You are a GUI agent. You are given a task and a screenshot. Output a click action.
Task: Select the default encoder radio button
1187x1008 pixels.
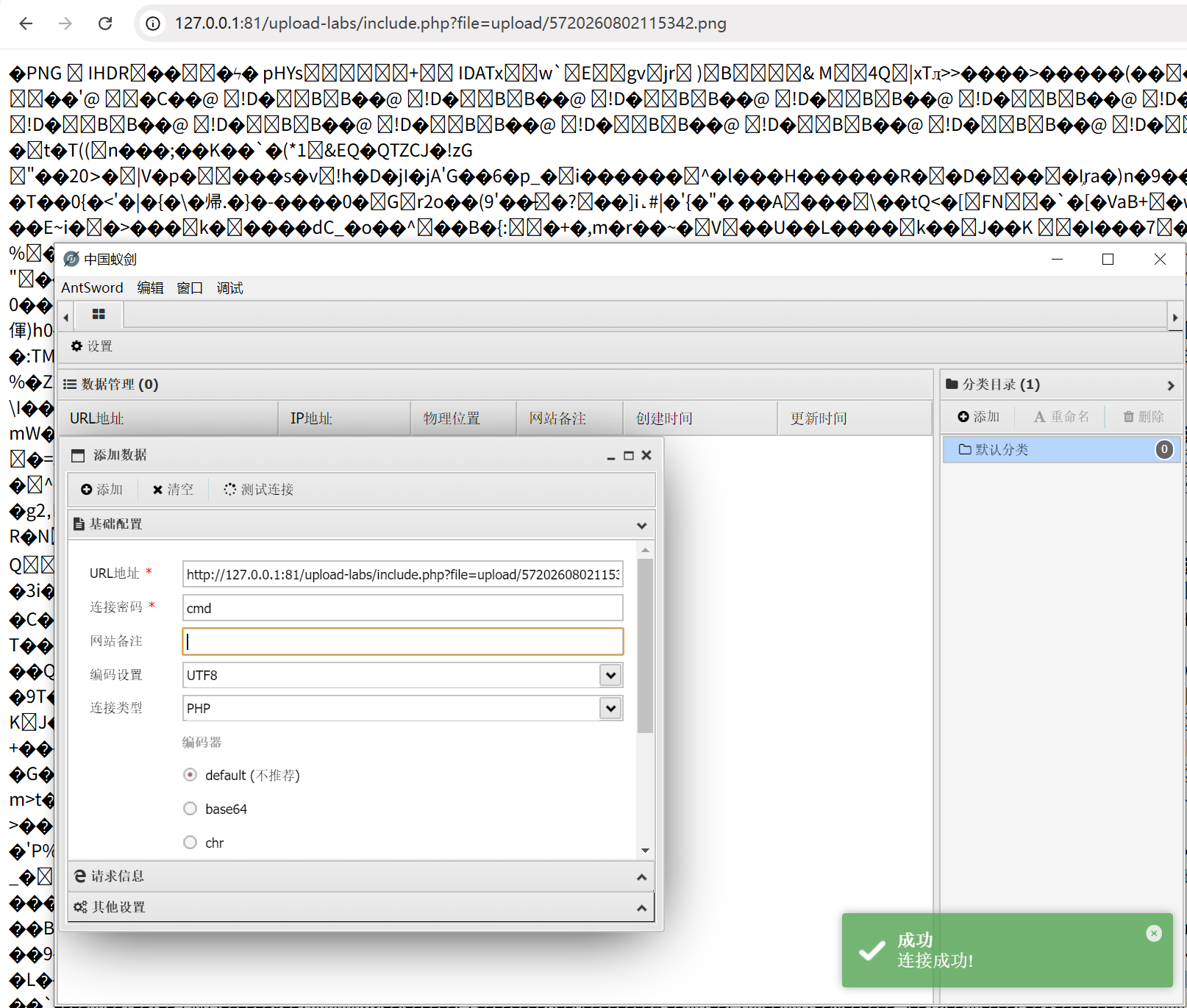pyautogui.click(x=190, y=775)
